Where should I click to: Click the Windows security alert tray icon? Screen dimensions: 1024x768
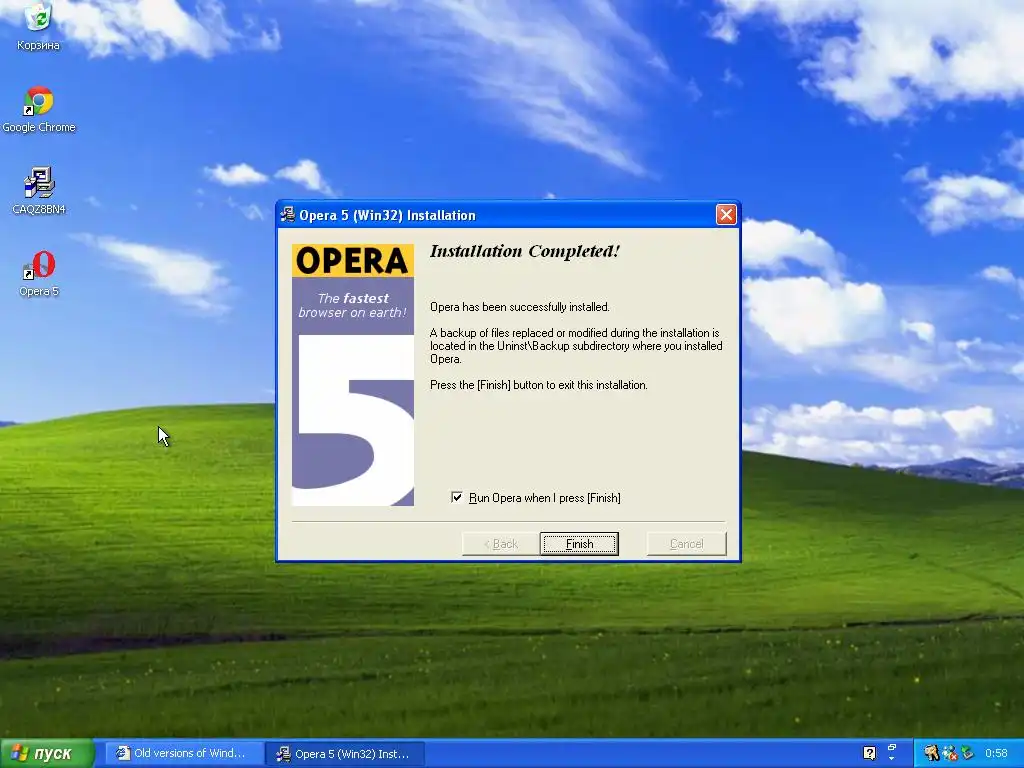pos(950,754)
